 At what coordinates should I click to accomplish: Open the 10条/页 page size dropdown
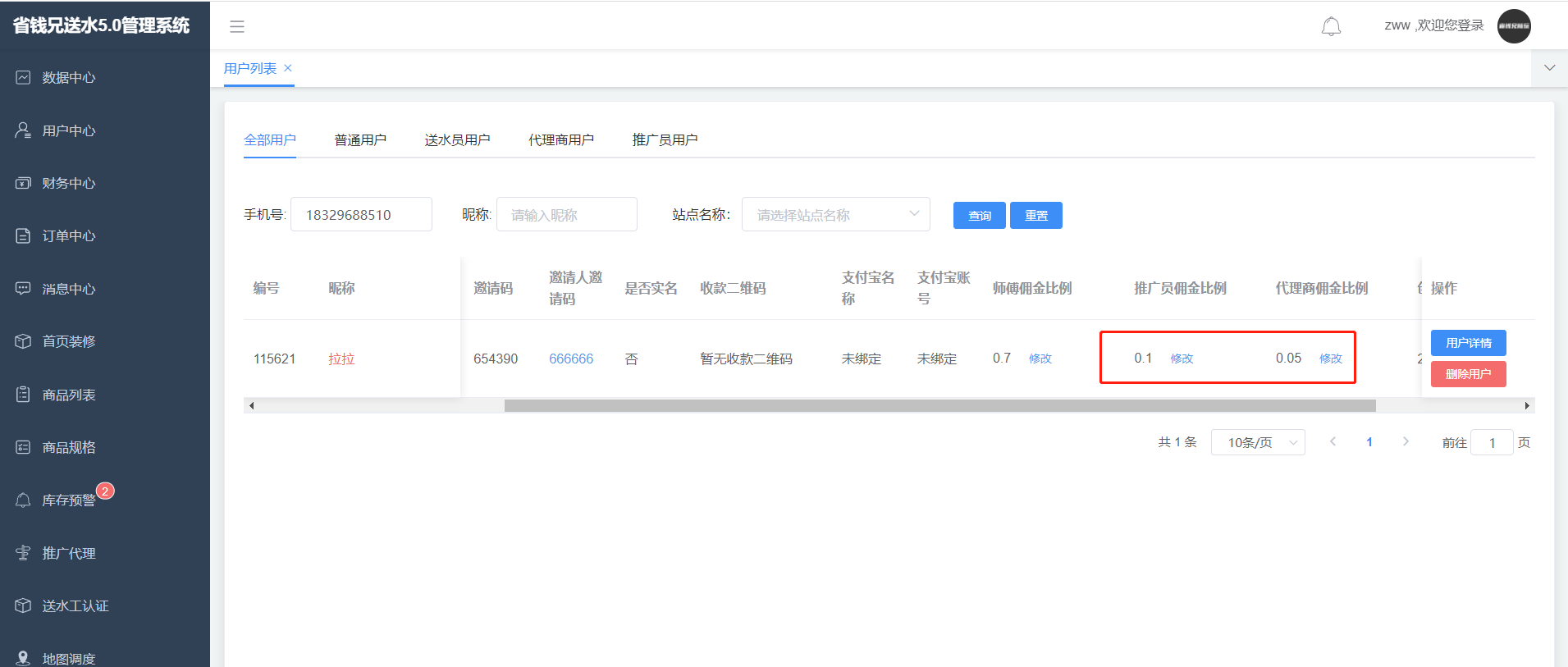[x=1257, y=443]
